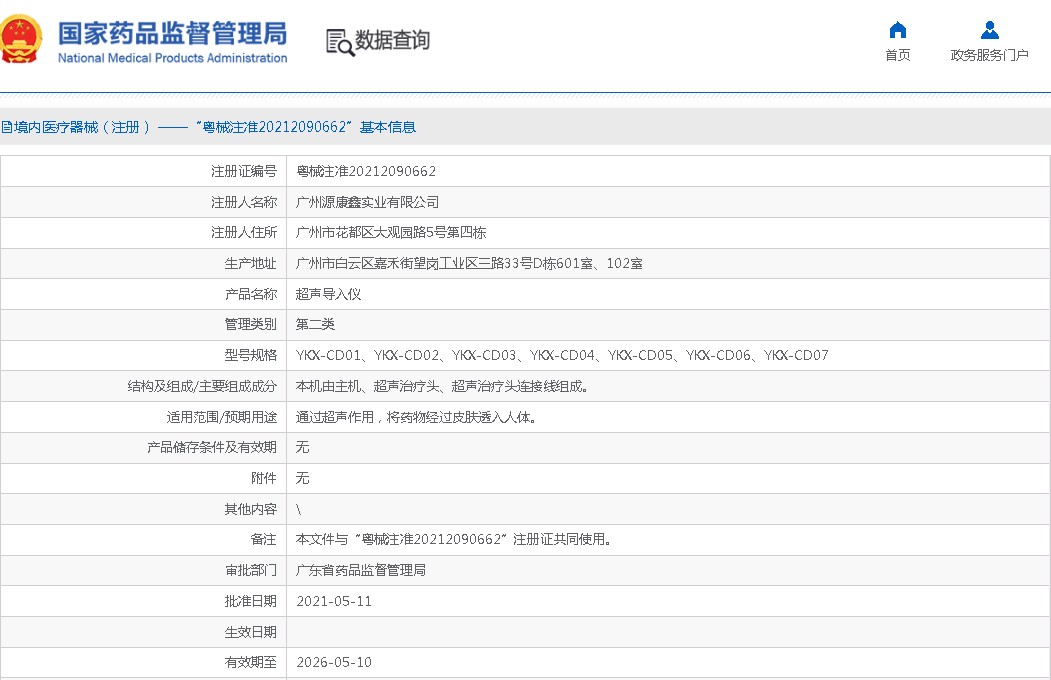Click the national emblem logo

22,41
